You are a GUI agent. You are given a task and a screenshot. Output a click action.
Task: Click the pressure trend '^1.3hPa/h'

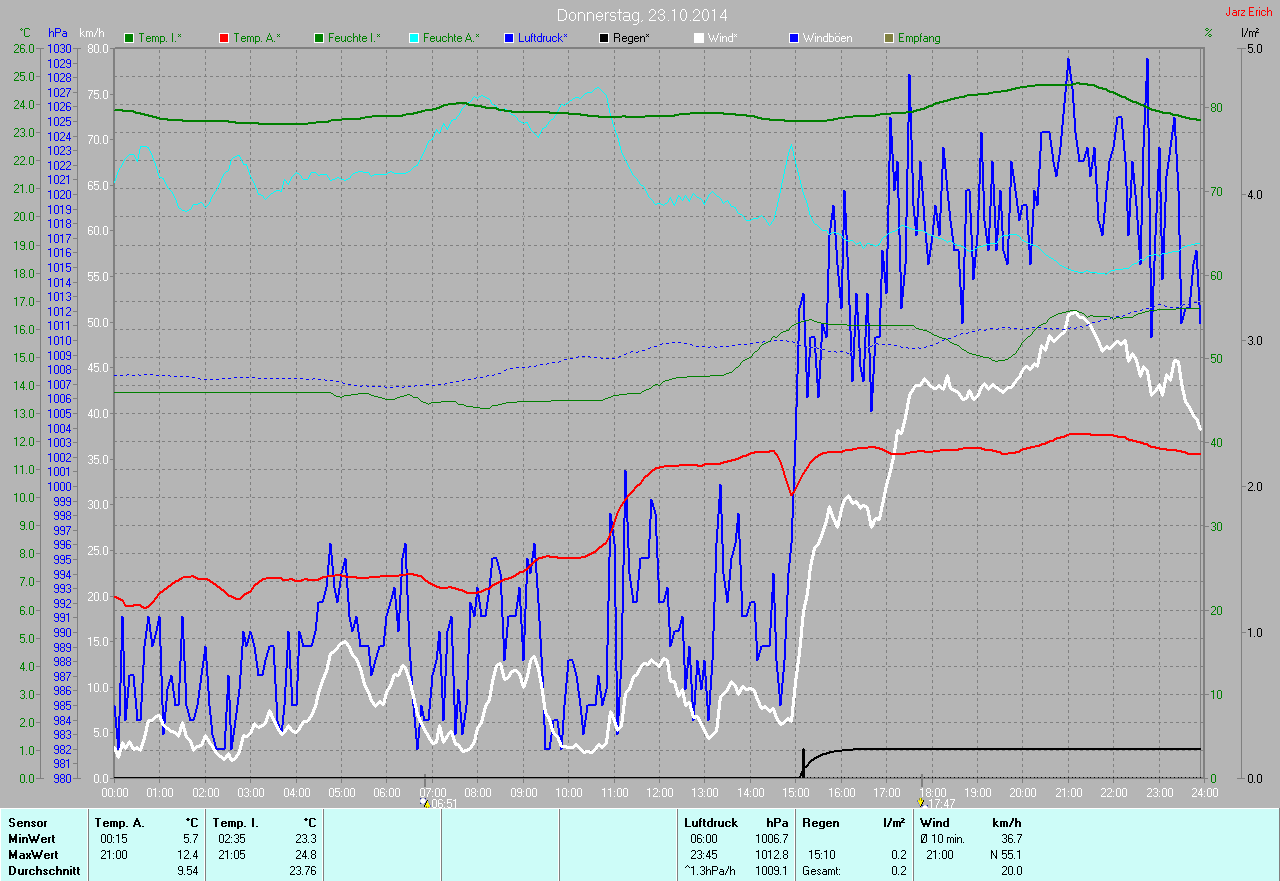(710, 871)
